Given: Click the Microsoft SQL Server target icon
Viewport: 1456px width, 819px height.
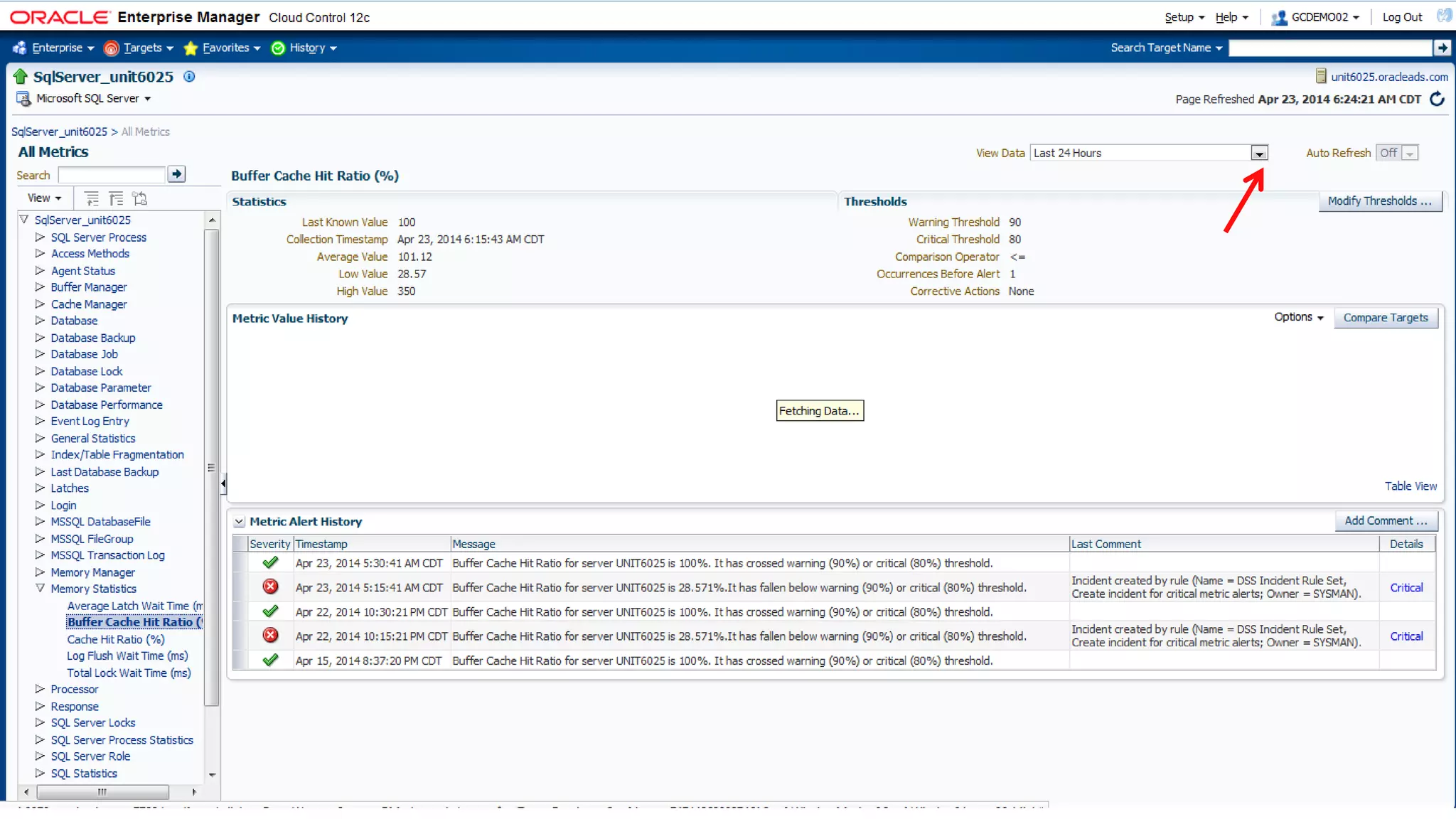Looking at the screenshot, I should 23,99.
